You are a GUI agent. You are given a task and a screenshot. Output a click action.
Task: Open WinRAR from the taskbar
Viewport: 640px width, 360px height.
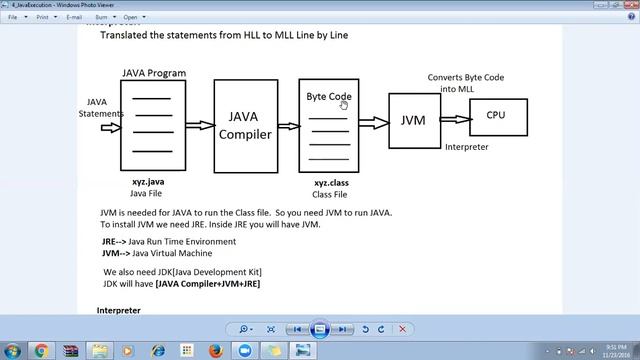(71, 351)
